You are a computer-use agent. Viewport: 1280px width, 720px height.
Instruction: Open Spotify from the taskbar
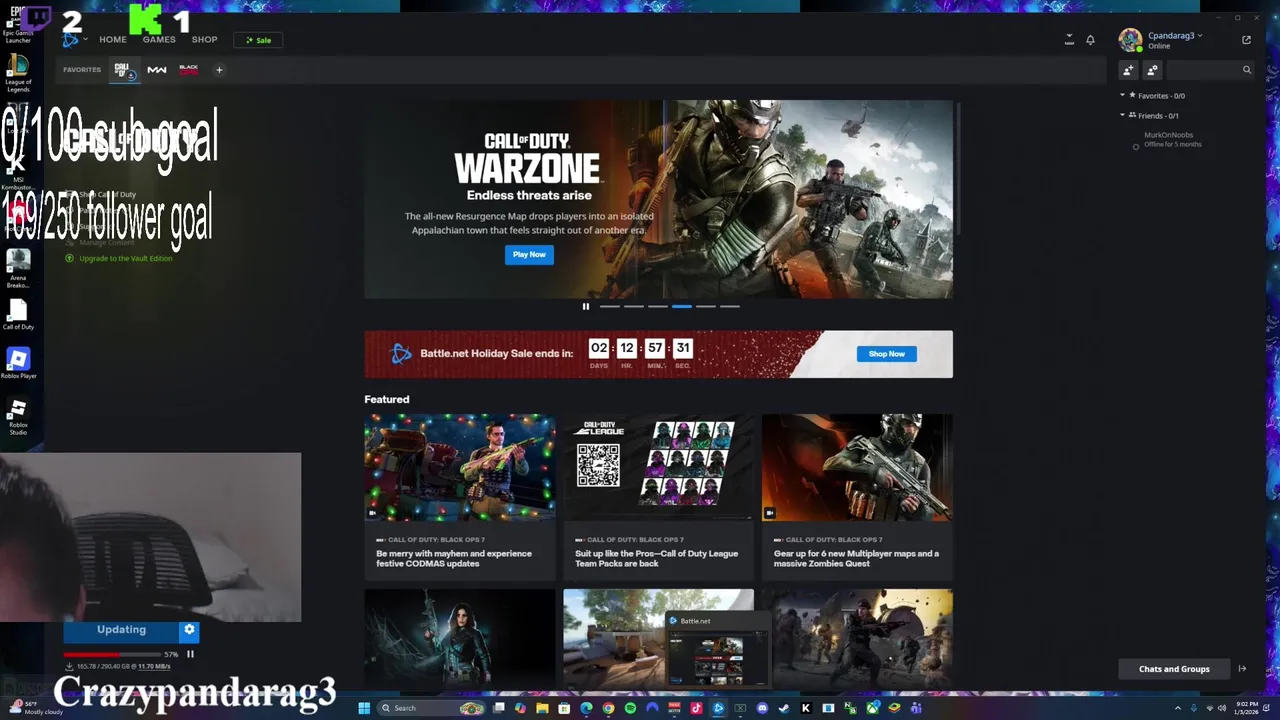630,708
